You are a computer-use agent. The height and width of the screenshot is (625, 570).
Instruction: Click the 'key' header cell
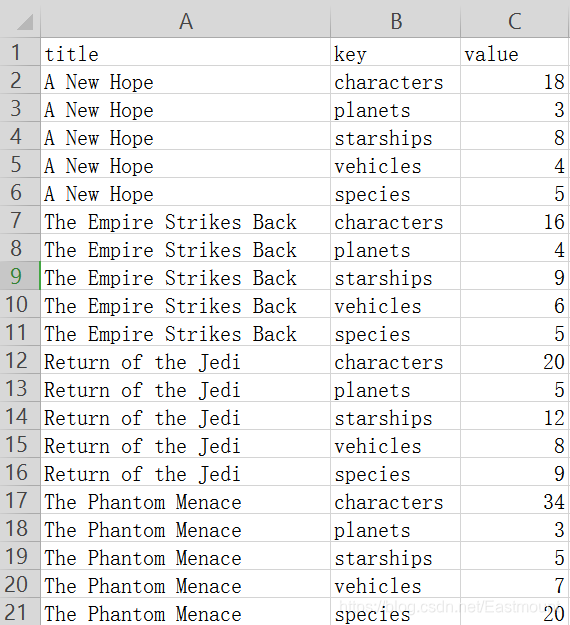395,52
